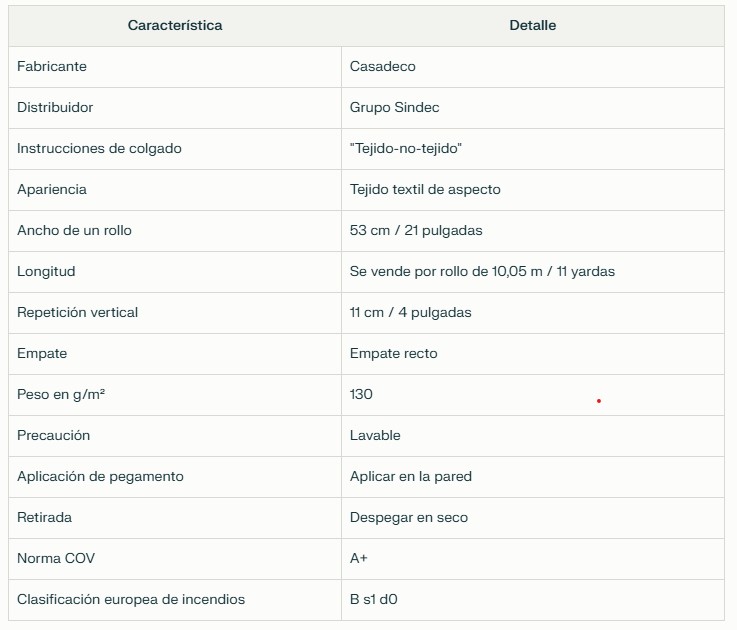737x630 pixels.
Task: Select the Fabricante row label
Action: click(52, 66)
